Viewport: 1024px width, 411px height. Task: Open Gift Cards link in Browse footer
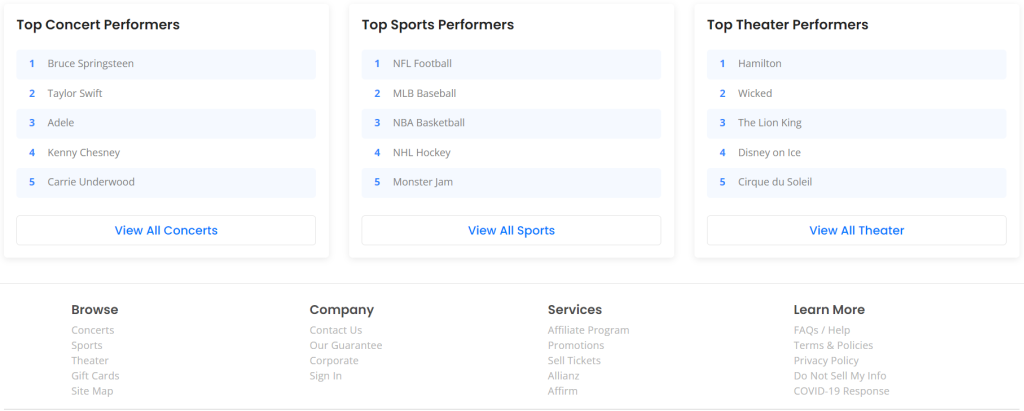95,376
